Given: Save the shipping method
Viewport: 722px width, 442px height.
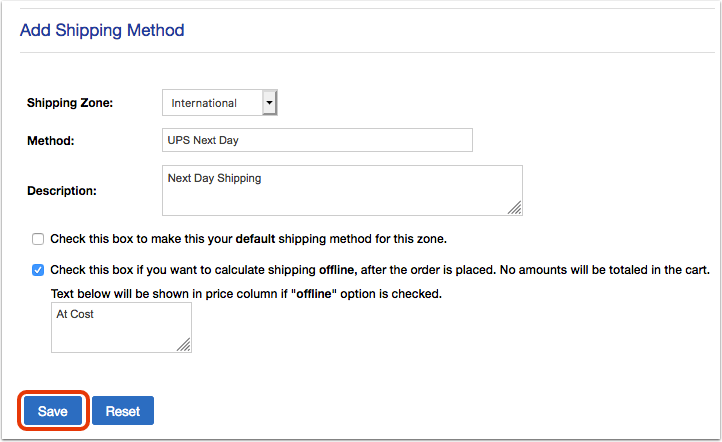Looking at the screenshot, I should click(53, 411).
